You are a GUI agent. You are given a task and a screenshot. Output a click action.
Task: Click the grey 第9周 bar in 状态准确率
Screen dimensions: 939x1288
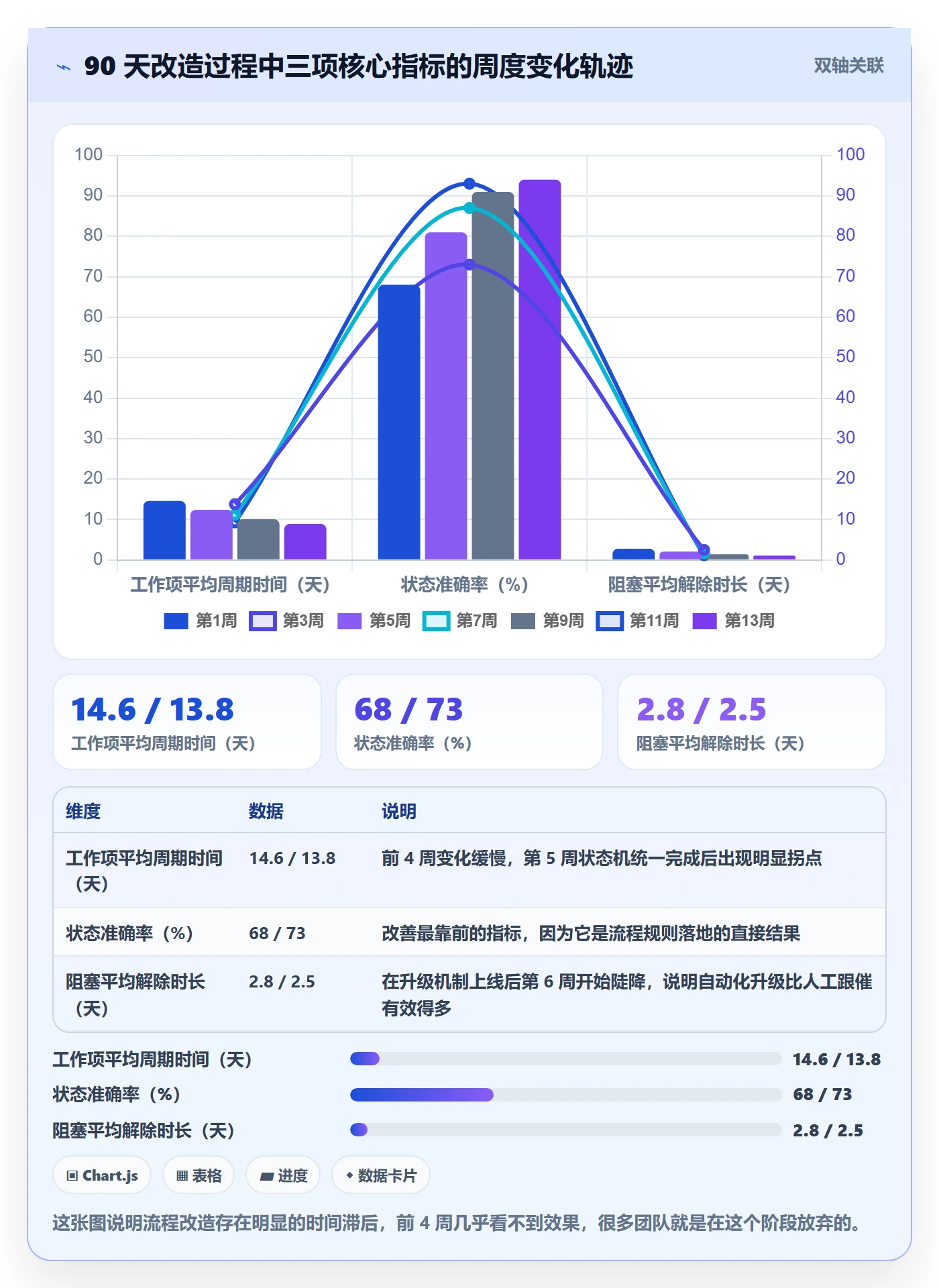tap(493, 376)
